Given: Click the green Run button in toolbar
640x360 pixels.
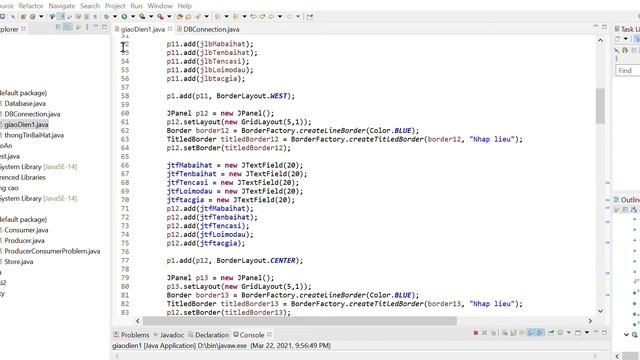Looking at the screenshot, I should 124,17.
